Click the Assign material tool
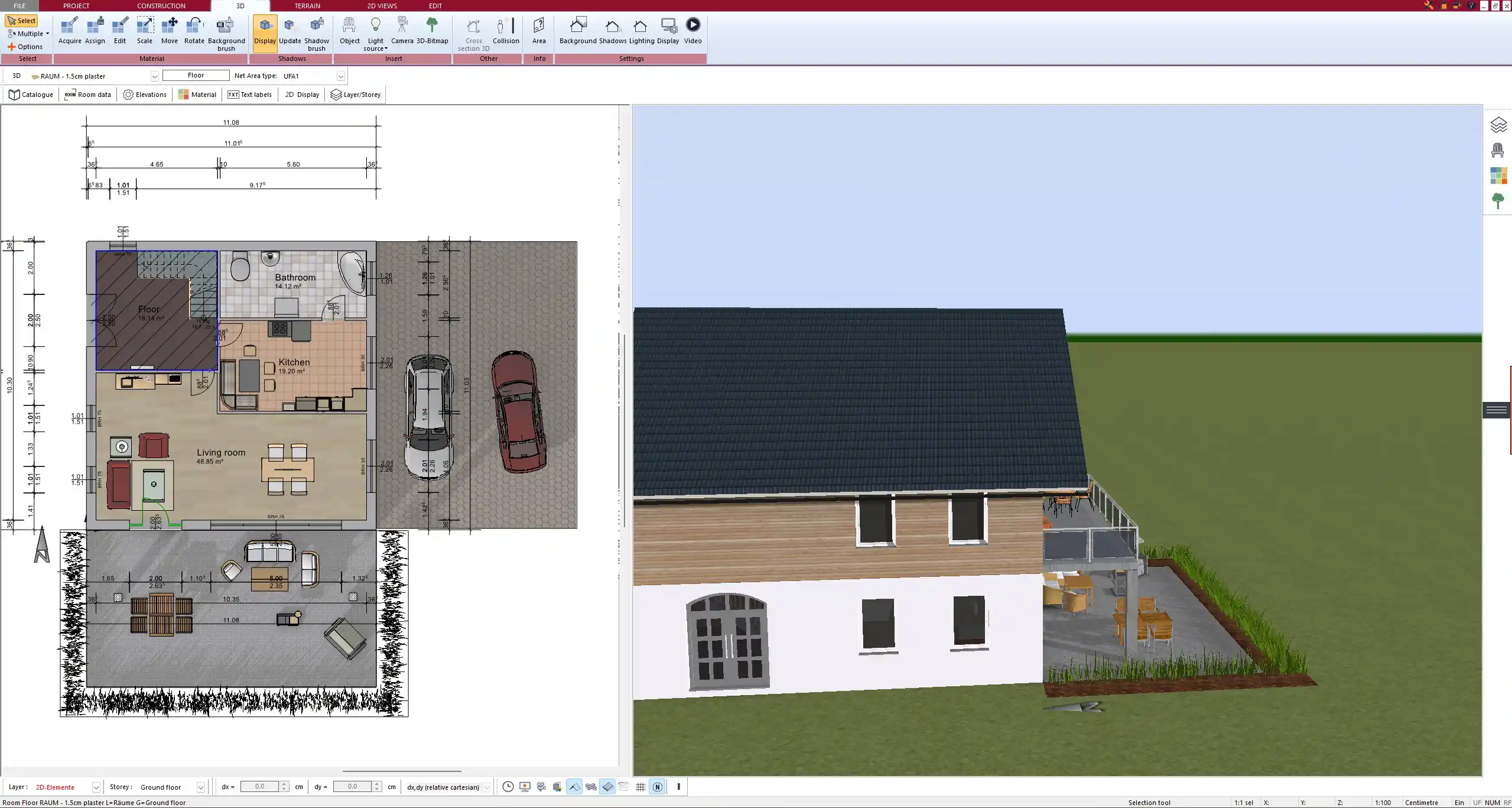1512x808 pixels. coord(95,31)
